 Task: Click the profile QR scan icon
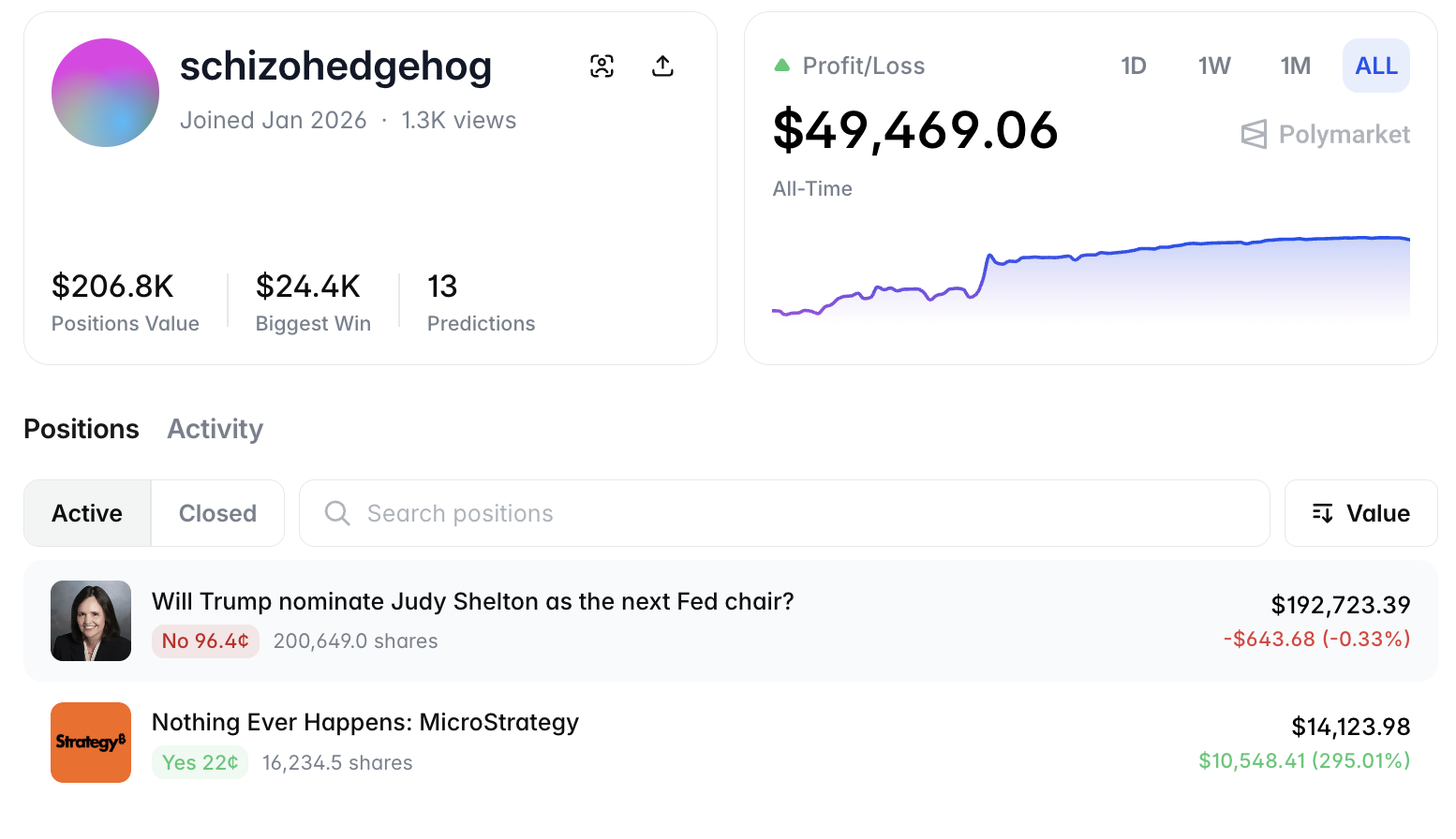[x=602, y=66]
